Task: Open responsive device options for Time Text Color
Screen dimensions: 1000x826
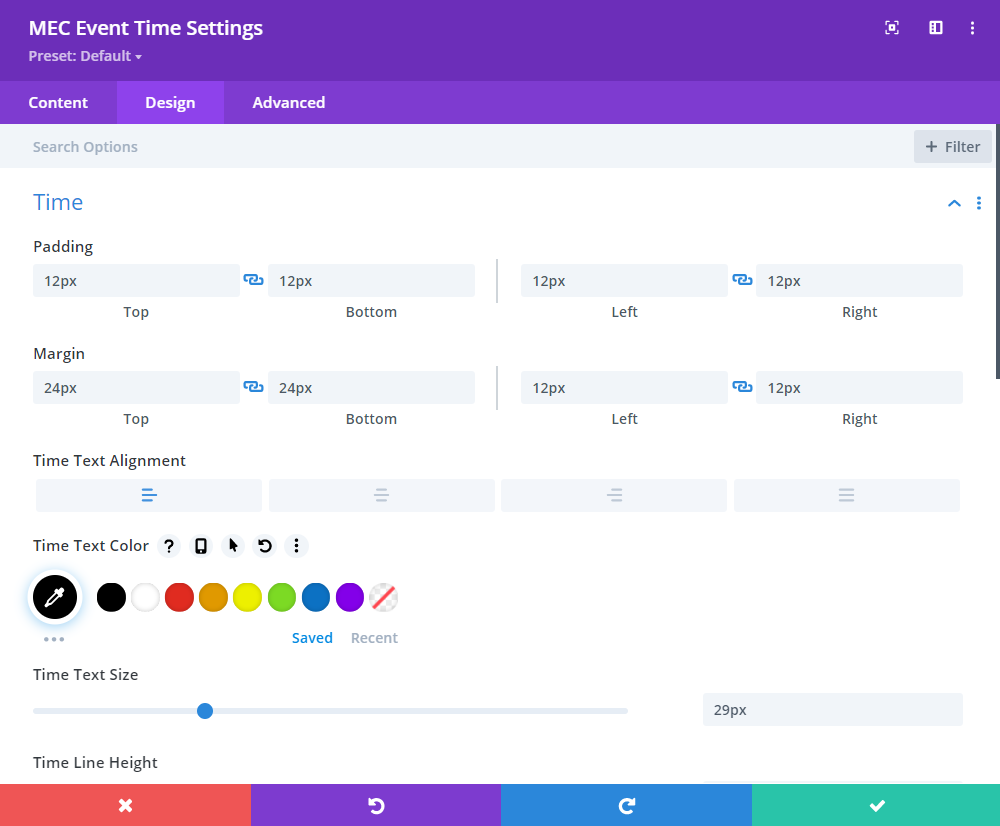Action: [x=201, y=546]
